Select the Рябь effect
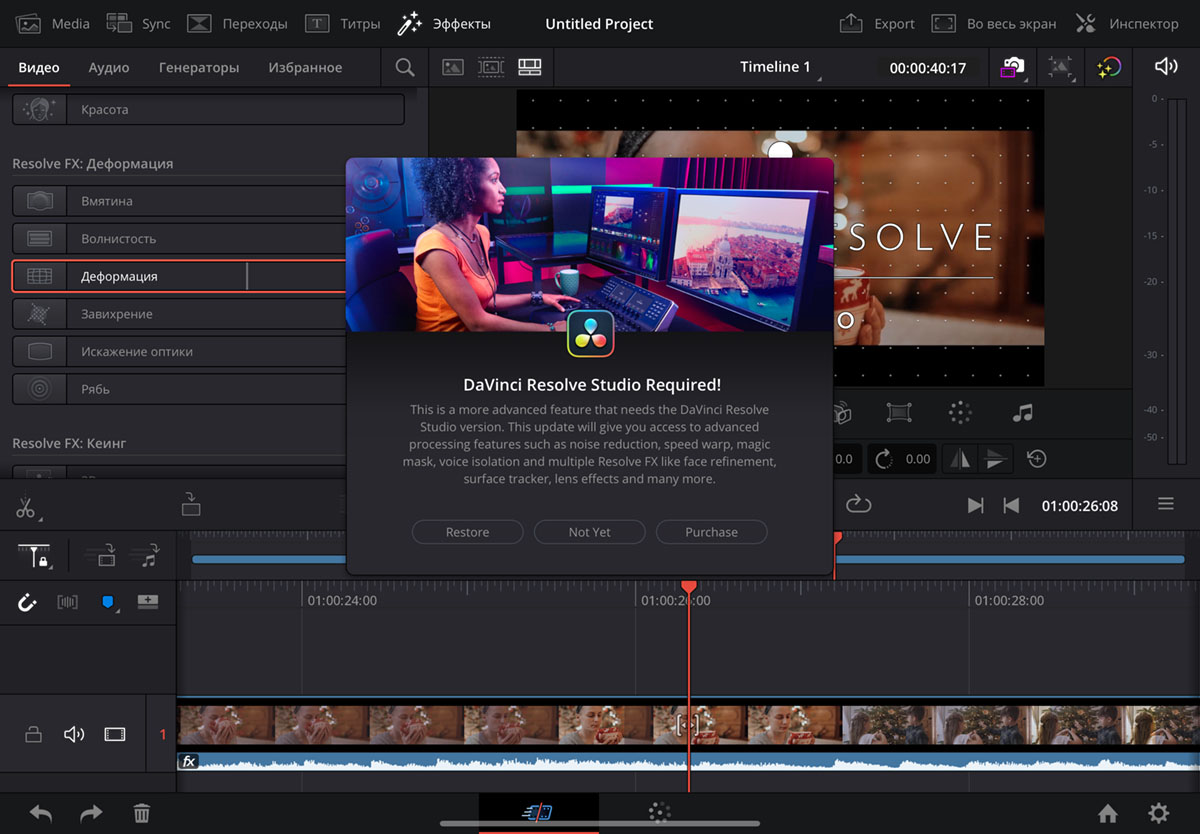This screenshot has height=834, width=1200. click(179, 389)
